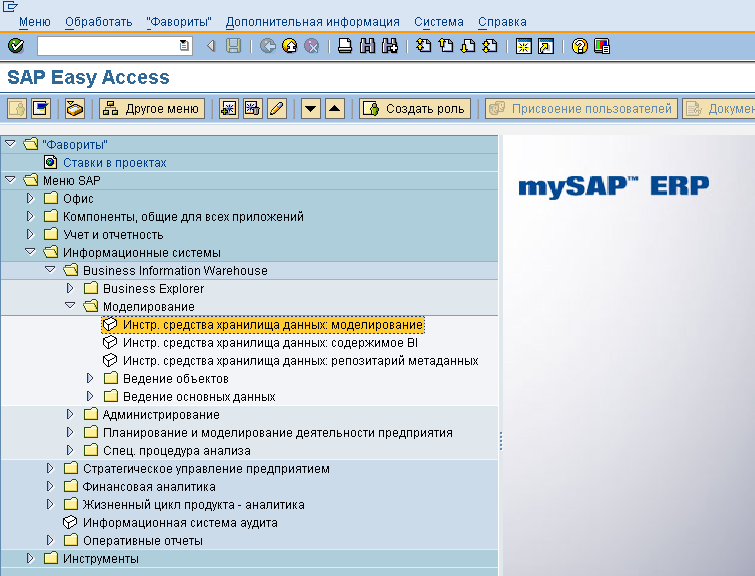The height and width of the screenshot is (576, 755).
Task: Expand the Ведение объектов folder
Action: pos(90,378)
